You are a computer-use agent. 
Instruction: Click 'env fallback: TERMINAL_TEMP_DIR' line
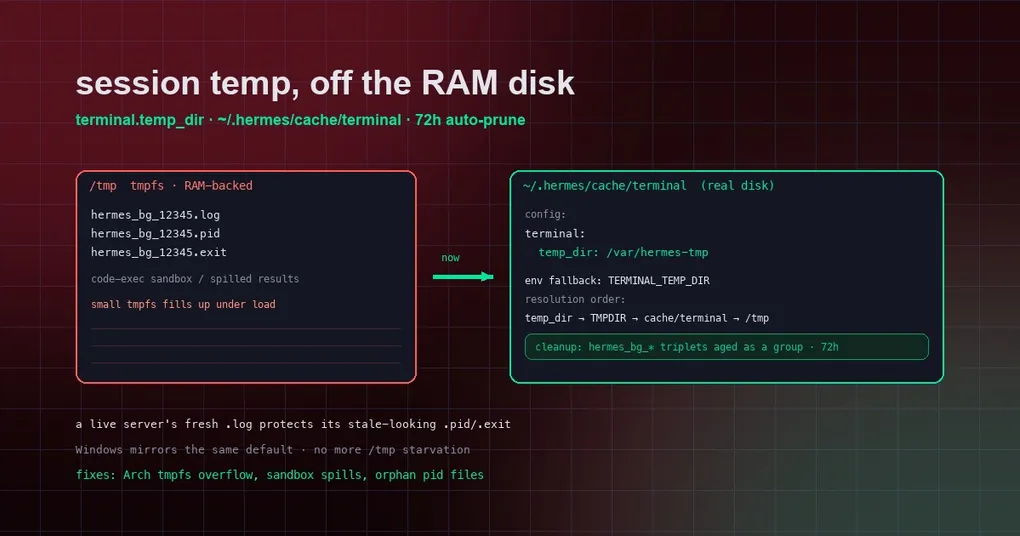coord(617,280)
